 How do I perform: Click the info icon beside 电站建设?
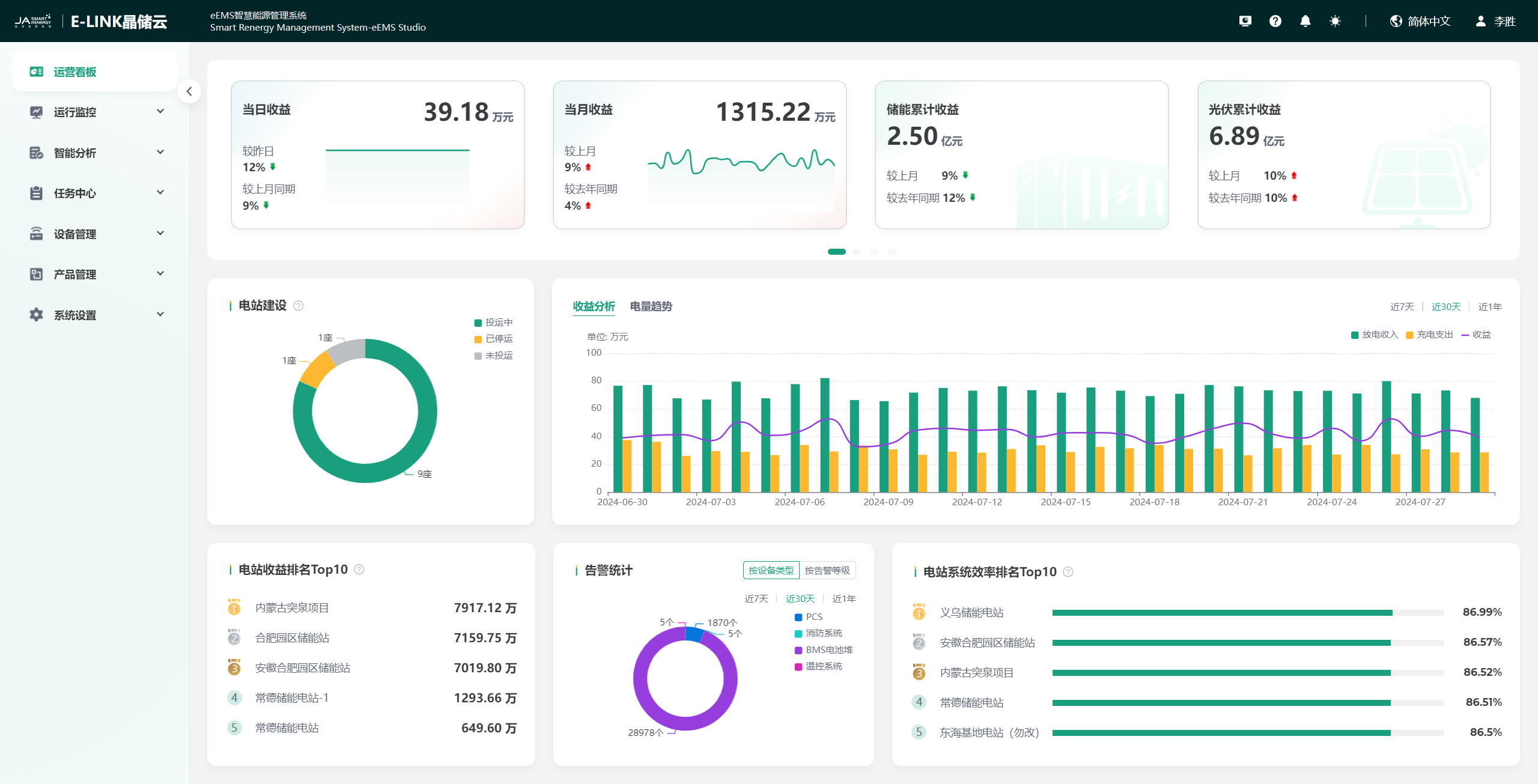point(299,306)
